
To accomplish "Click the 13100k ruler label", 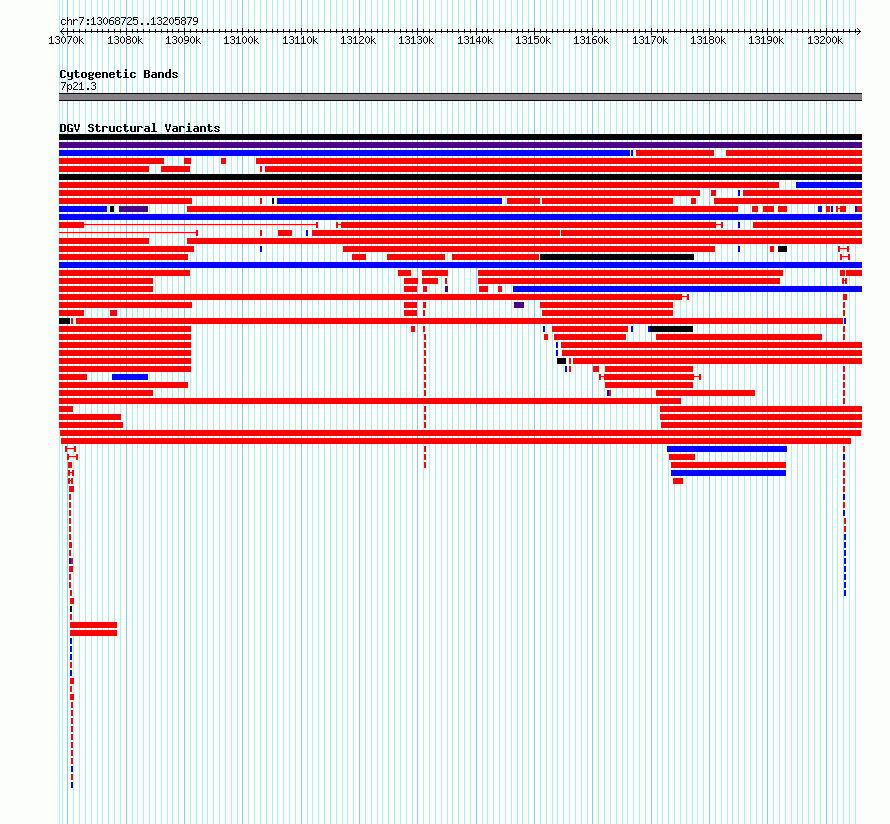I will click(x=241, y=40).
